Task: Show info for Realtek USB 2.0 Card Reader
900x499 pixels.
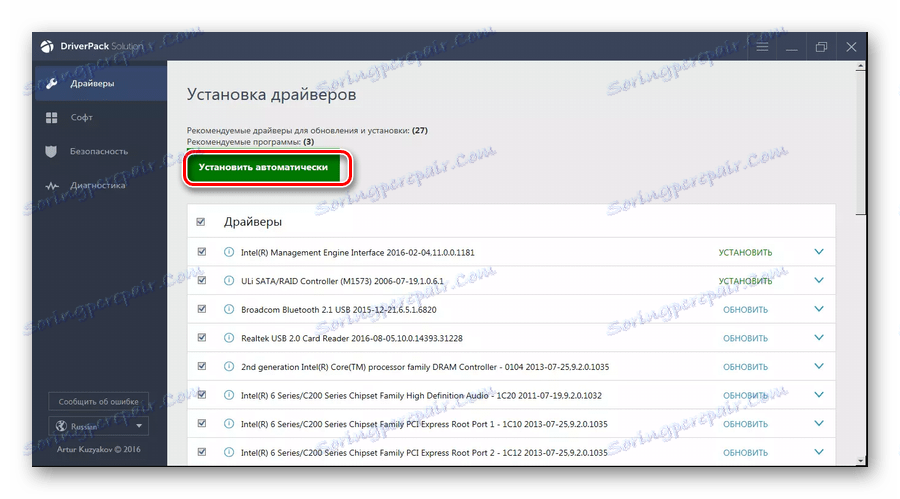Action: click(x=229, y=338)
